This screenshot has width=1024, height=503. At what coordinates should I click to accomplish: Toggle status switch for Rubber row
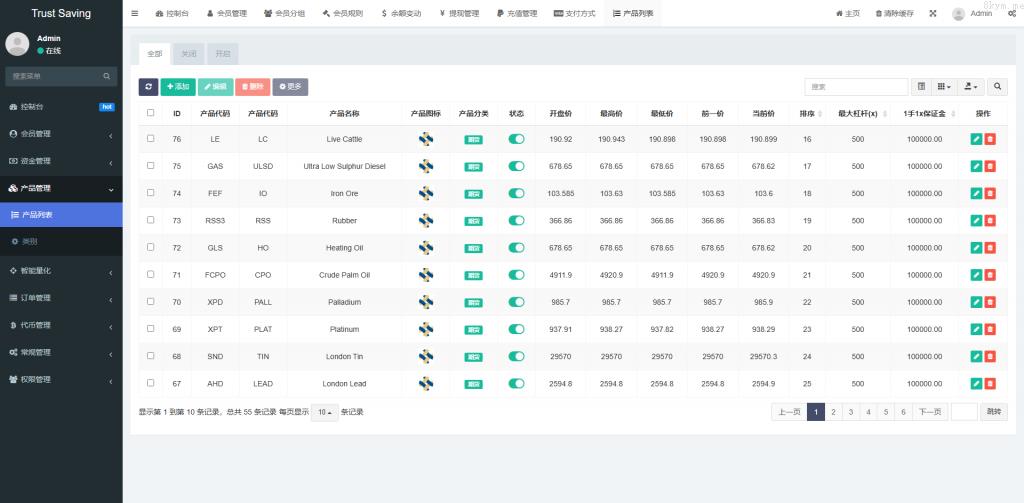[516, 220]
